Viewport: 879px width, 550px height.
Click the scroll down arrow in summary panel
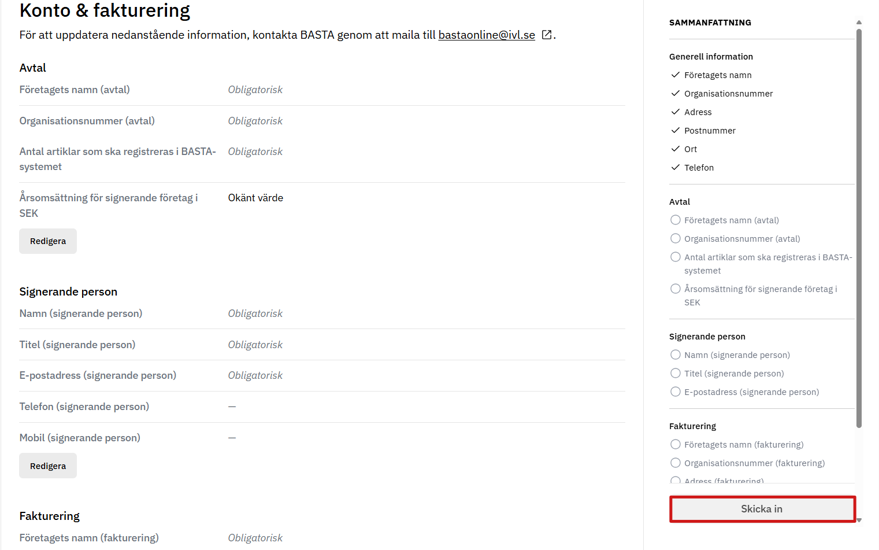pos(859,520)
